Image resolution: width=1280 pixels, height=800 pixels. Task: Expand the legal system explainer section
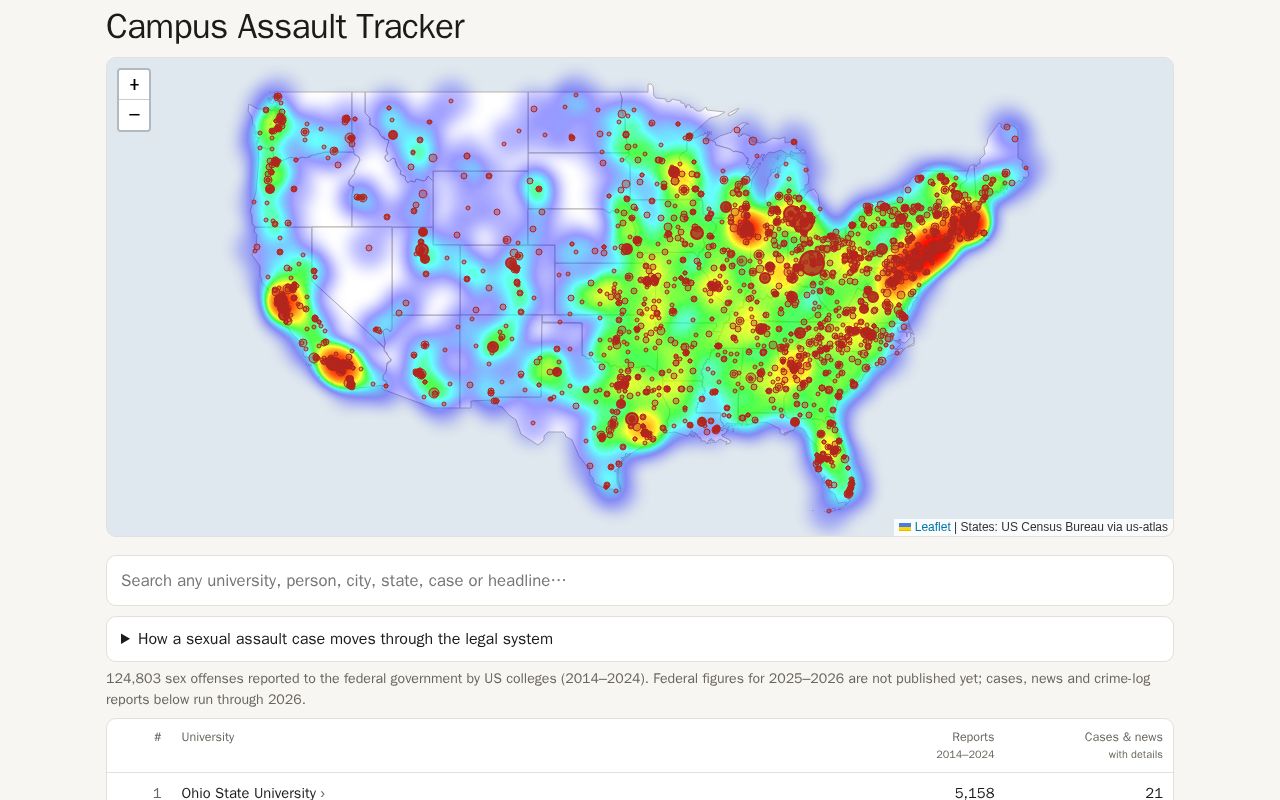point(640,639)
